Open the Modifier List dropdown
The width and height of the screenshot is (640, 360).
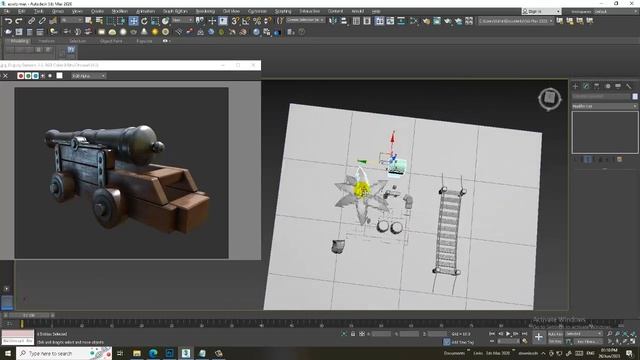point(604,106)
